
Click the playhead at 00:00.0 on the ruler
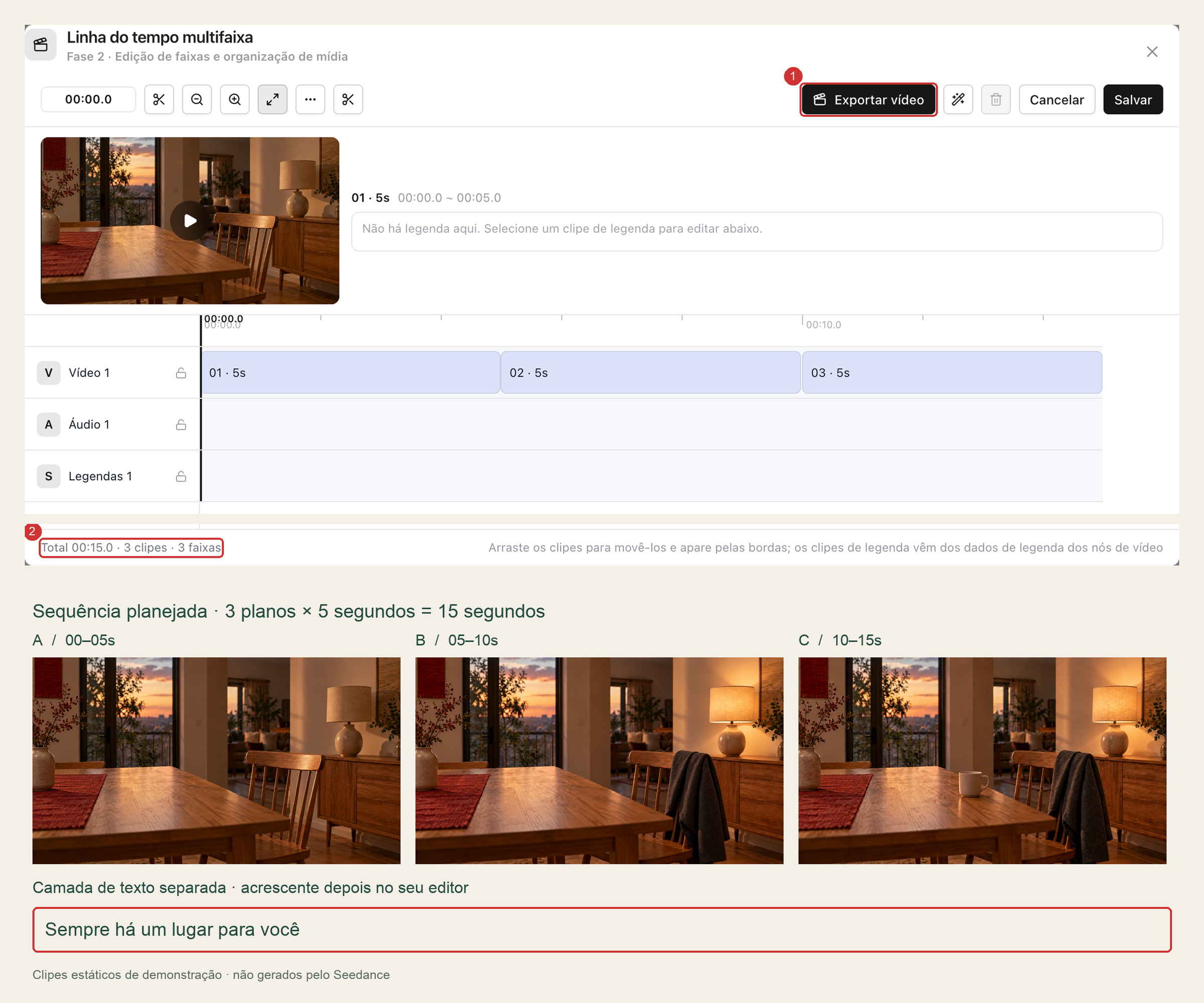(x=201, y=329)
